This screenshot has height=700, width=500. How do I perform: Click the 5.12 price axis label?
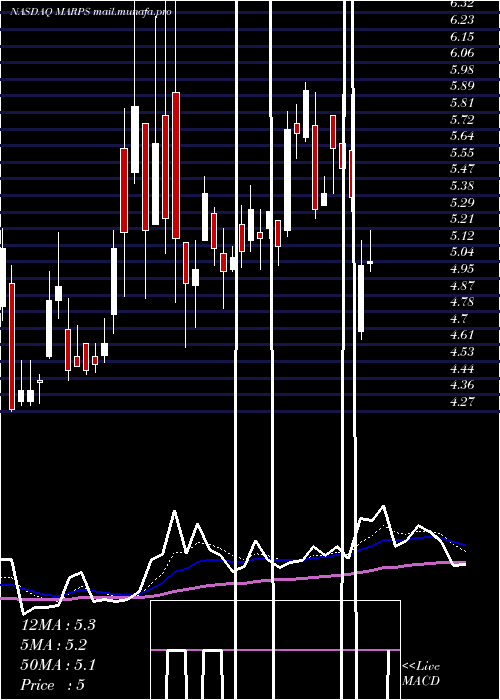[462, 236]
